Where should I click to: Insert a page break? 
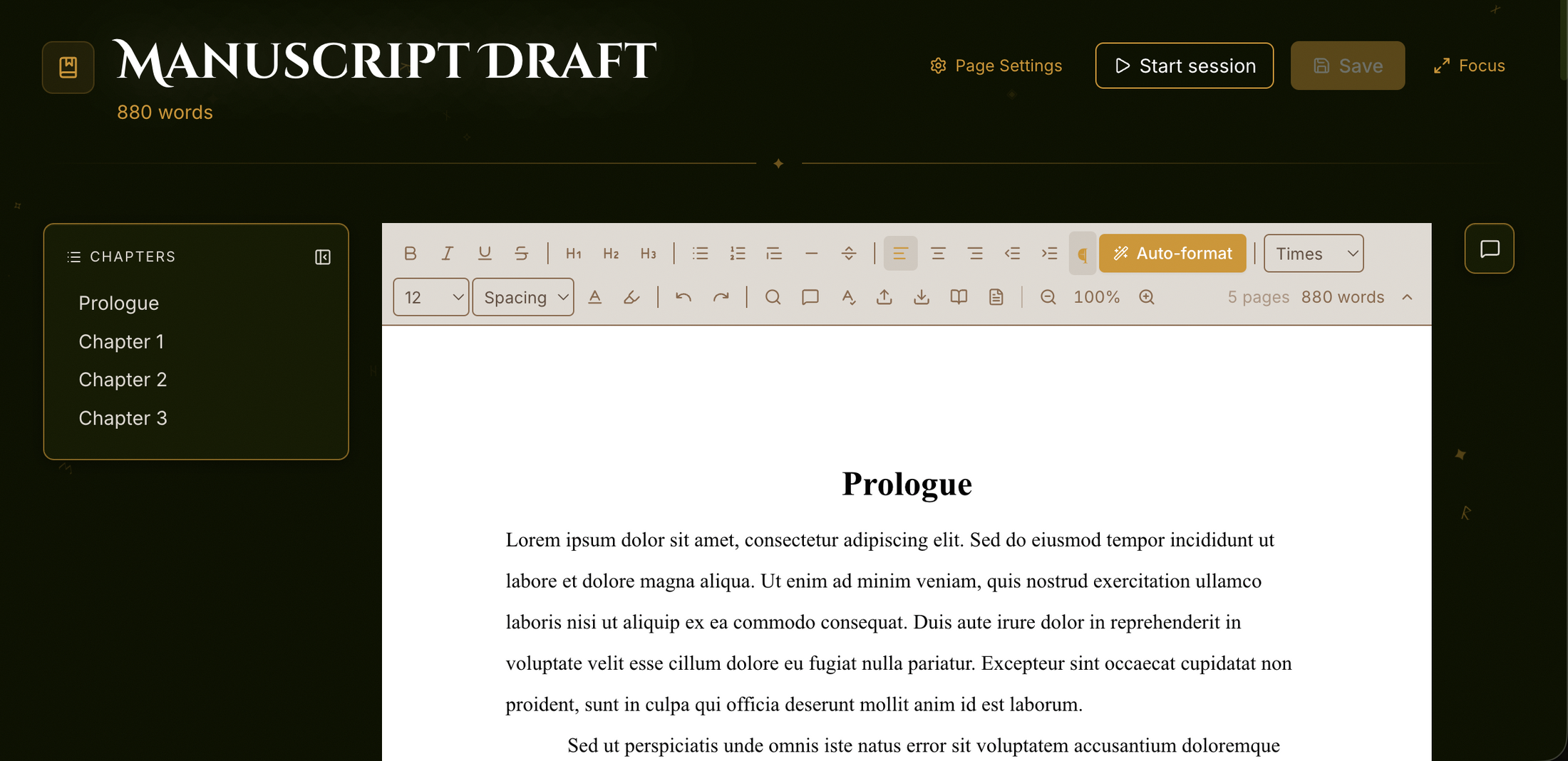pyautogui.click(x=849, y=254)
